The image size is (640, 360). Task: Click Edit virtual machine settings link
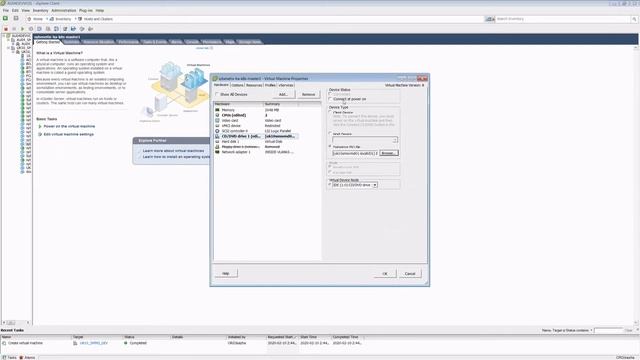69,134
